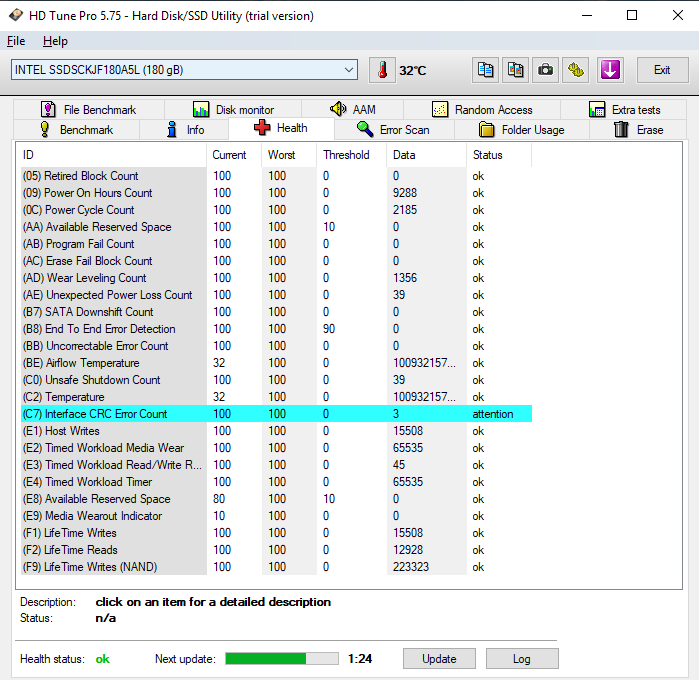
Task: Select the (AB) Program Fail Count row
Action: coord(276,243)
